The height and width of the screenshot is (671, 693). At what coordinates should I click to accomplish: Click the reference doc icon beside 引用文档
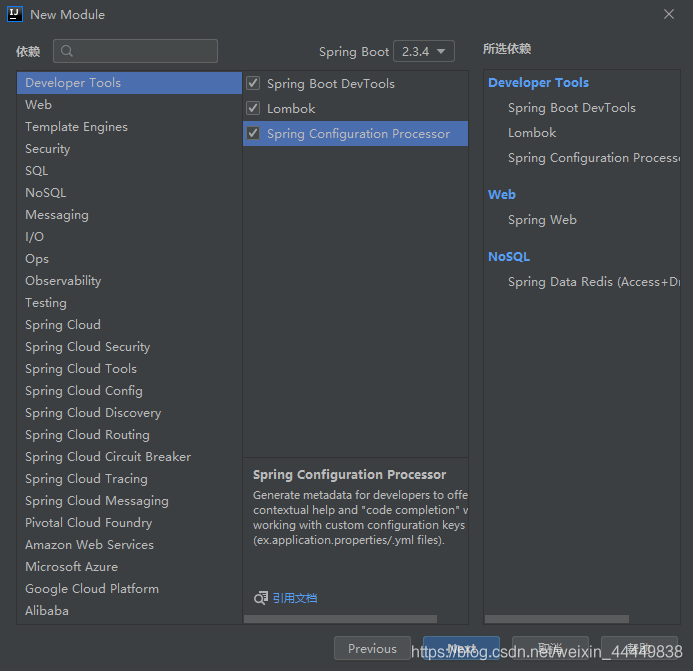261,598
